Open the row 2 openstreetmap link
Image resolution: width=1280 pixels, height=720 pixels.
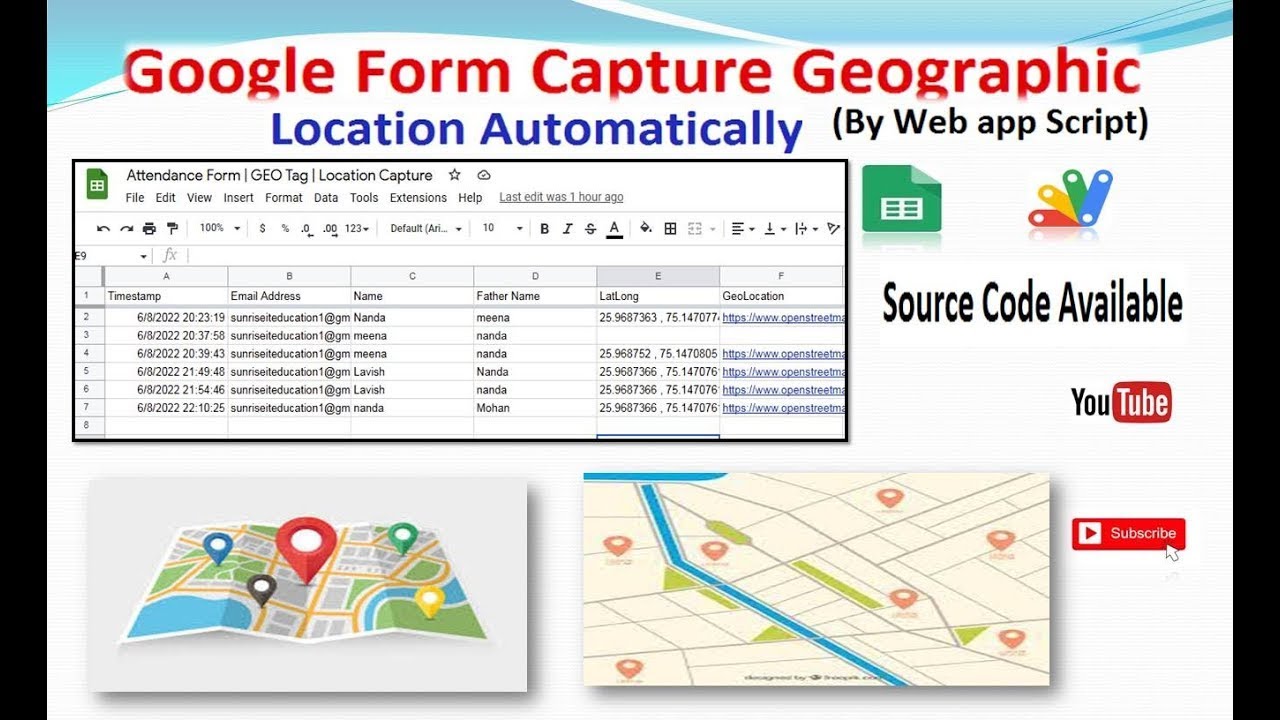(783, 318)
